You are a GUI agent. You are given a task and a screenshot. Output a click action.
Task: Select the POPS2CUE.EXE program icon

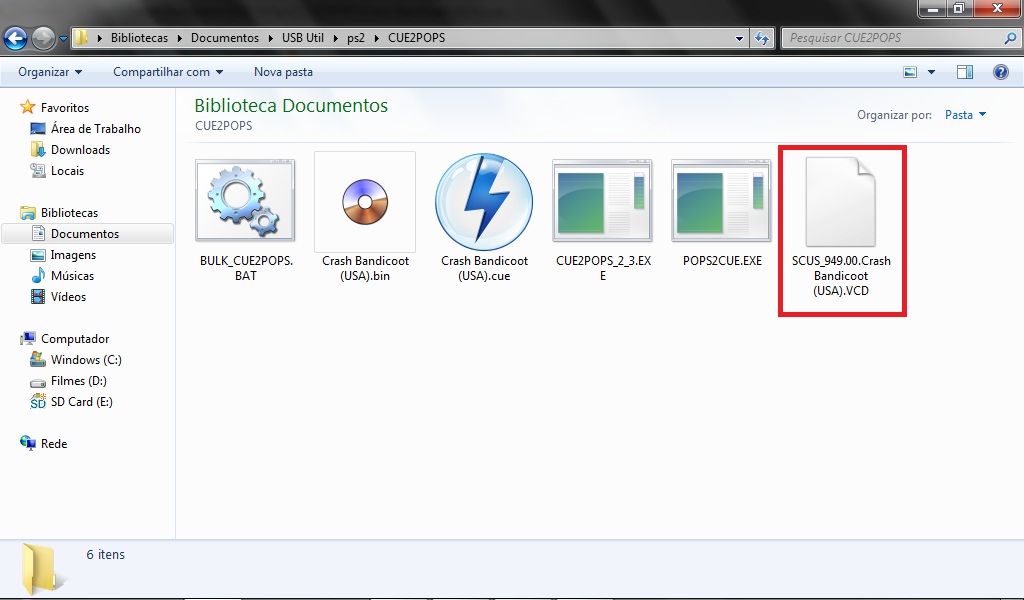(722, 200)
